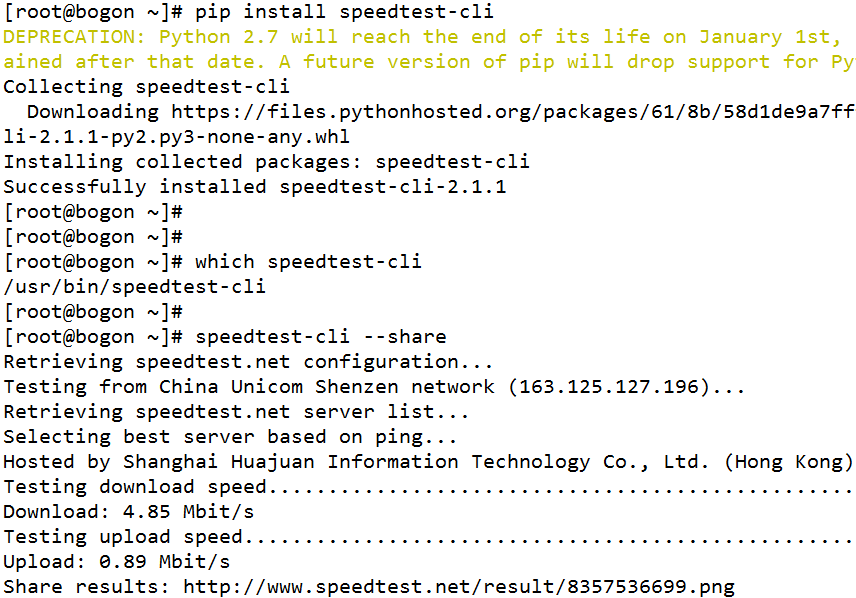Click Selecting best server based on ping

click(230, 437)
